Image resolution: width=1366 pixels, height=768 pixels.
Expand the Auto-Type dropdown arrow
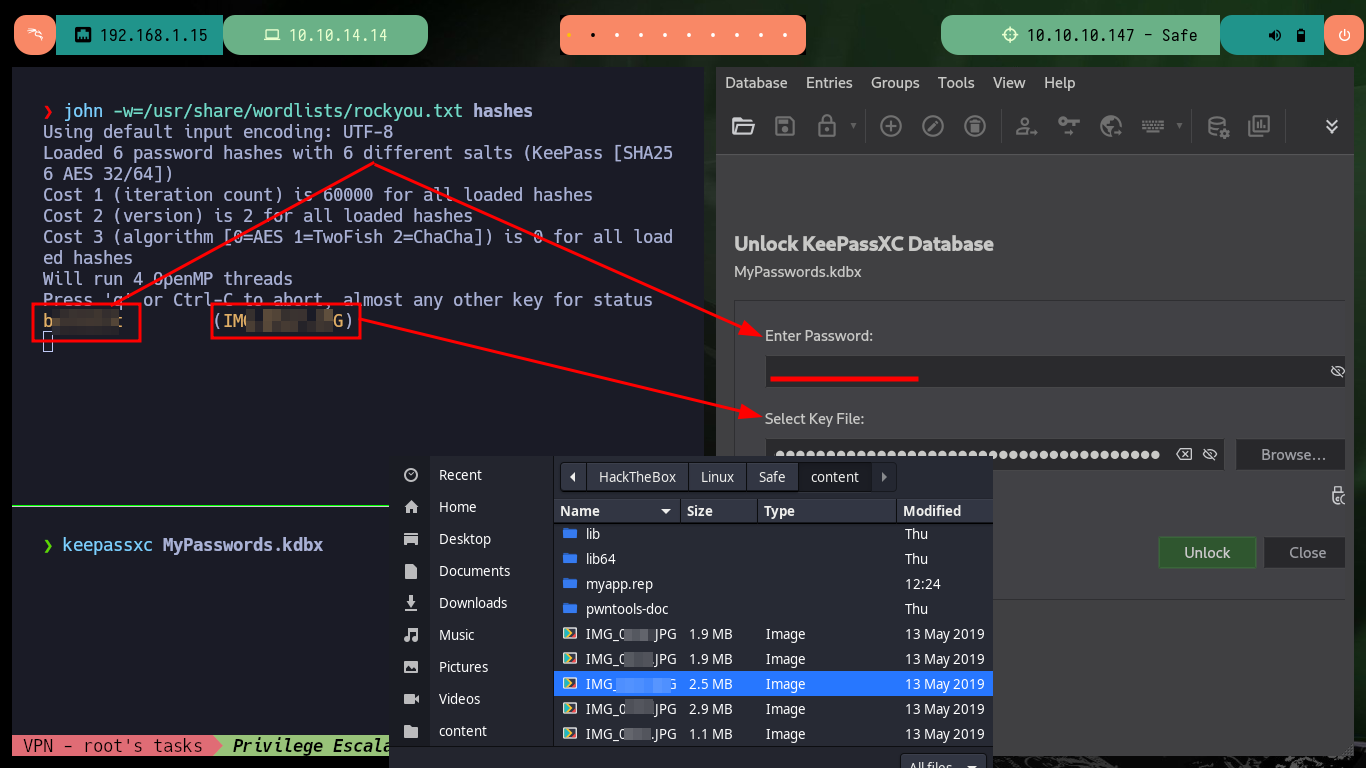click(1180, 126)
